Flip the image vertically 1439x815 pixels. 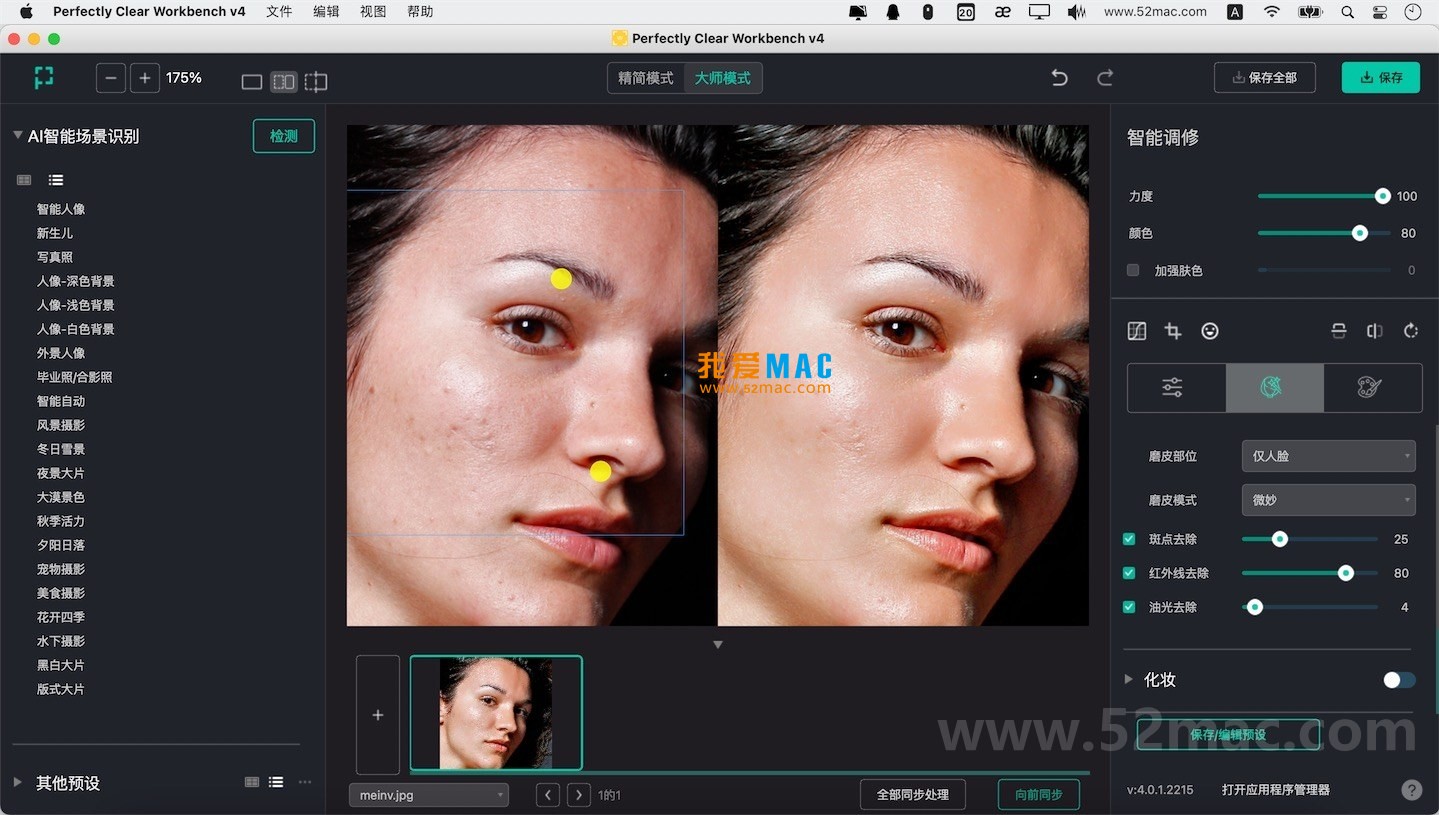coord(1339,331)
